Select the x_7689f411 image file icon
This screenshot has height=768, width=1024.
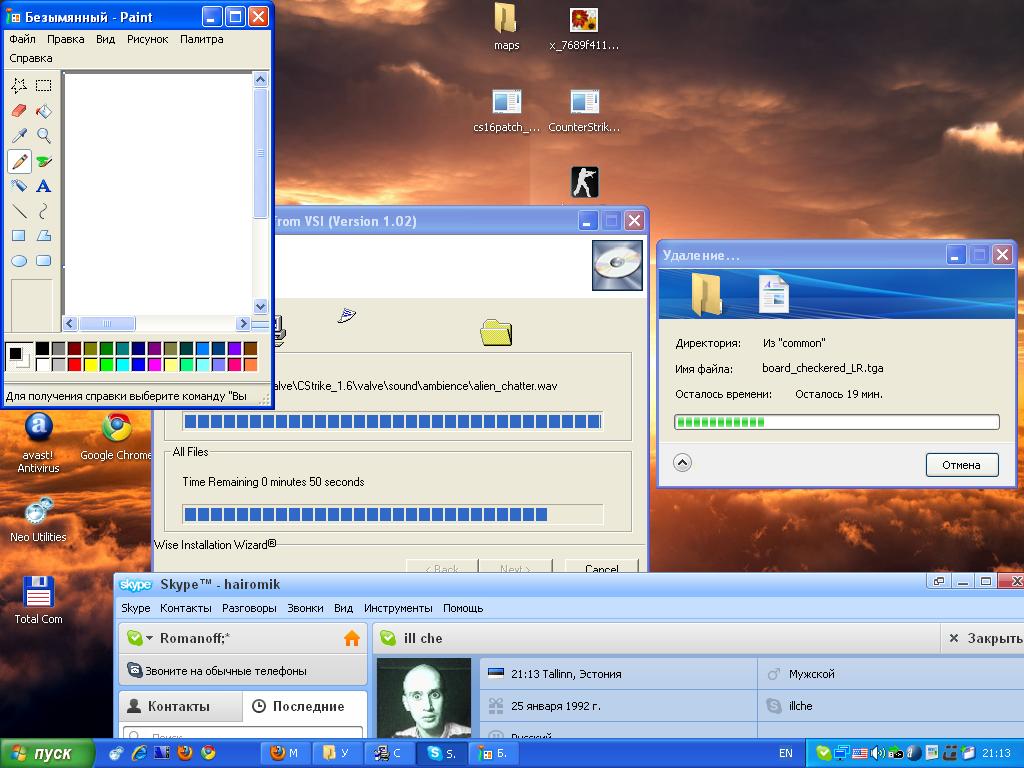click(x=584, y=27)
